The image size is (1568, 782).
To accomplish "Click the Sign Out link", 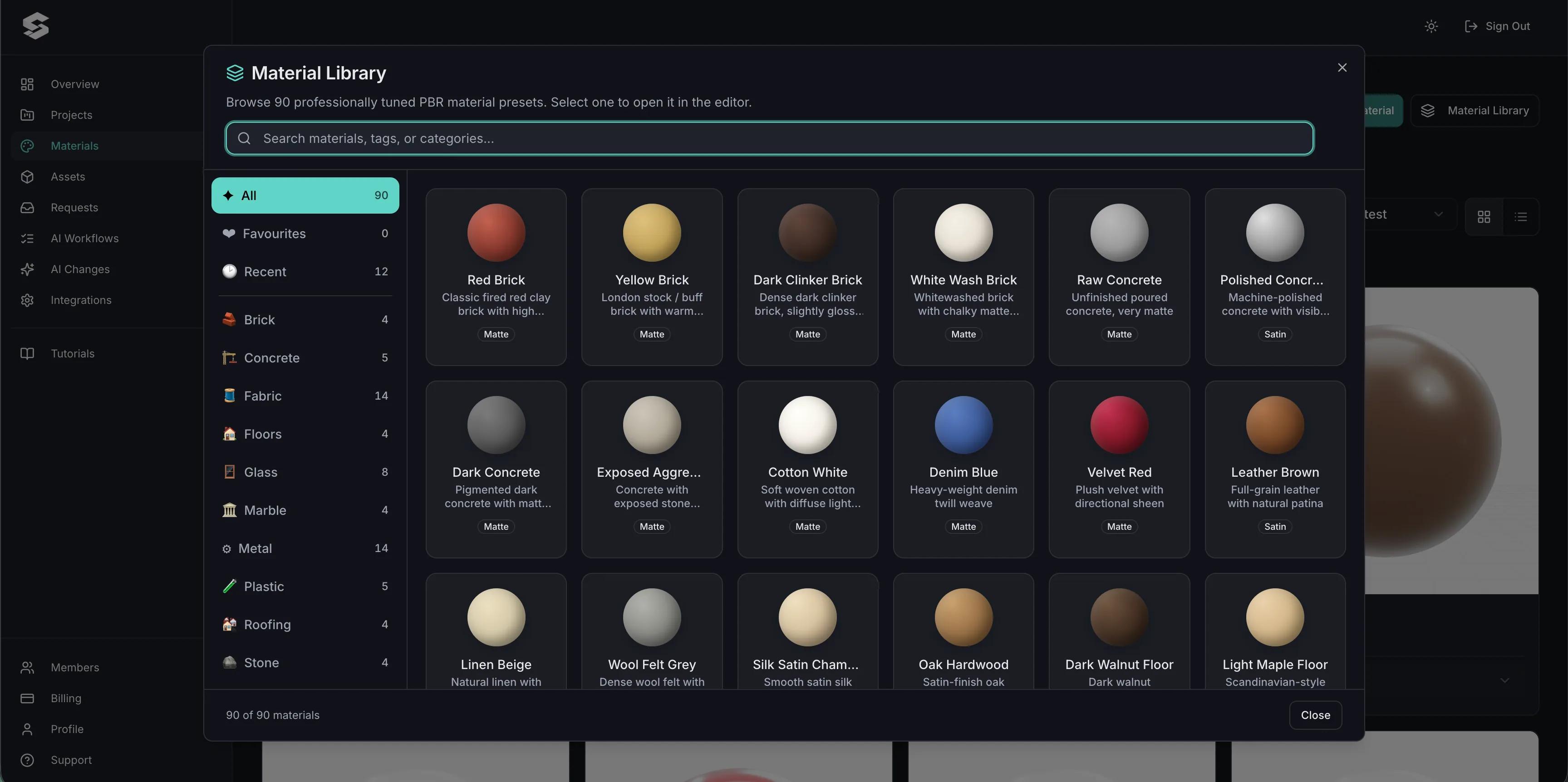I will click(x=1497, y=26).
